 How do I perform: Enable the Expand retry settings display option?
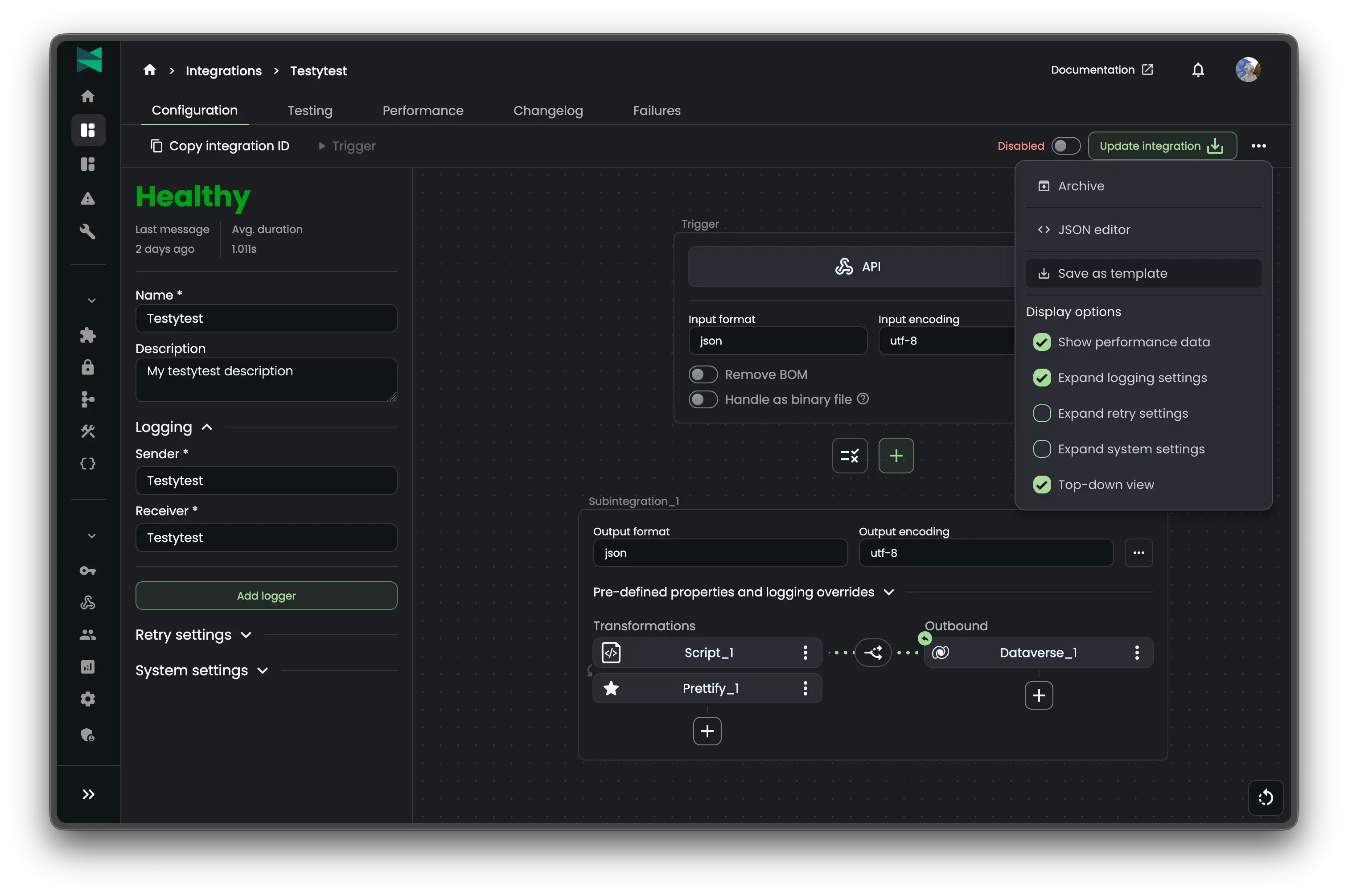click(1042, 413)
